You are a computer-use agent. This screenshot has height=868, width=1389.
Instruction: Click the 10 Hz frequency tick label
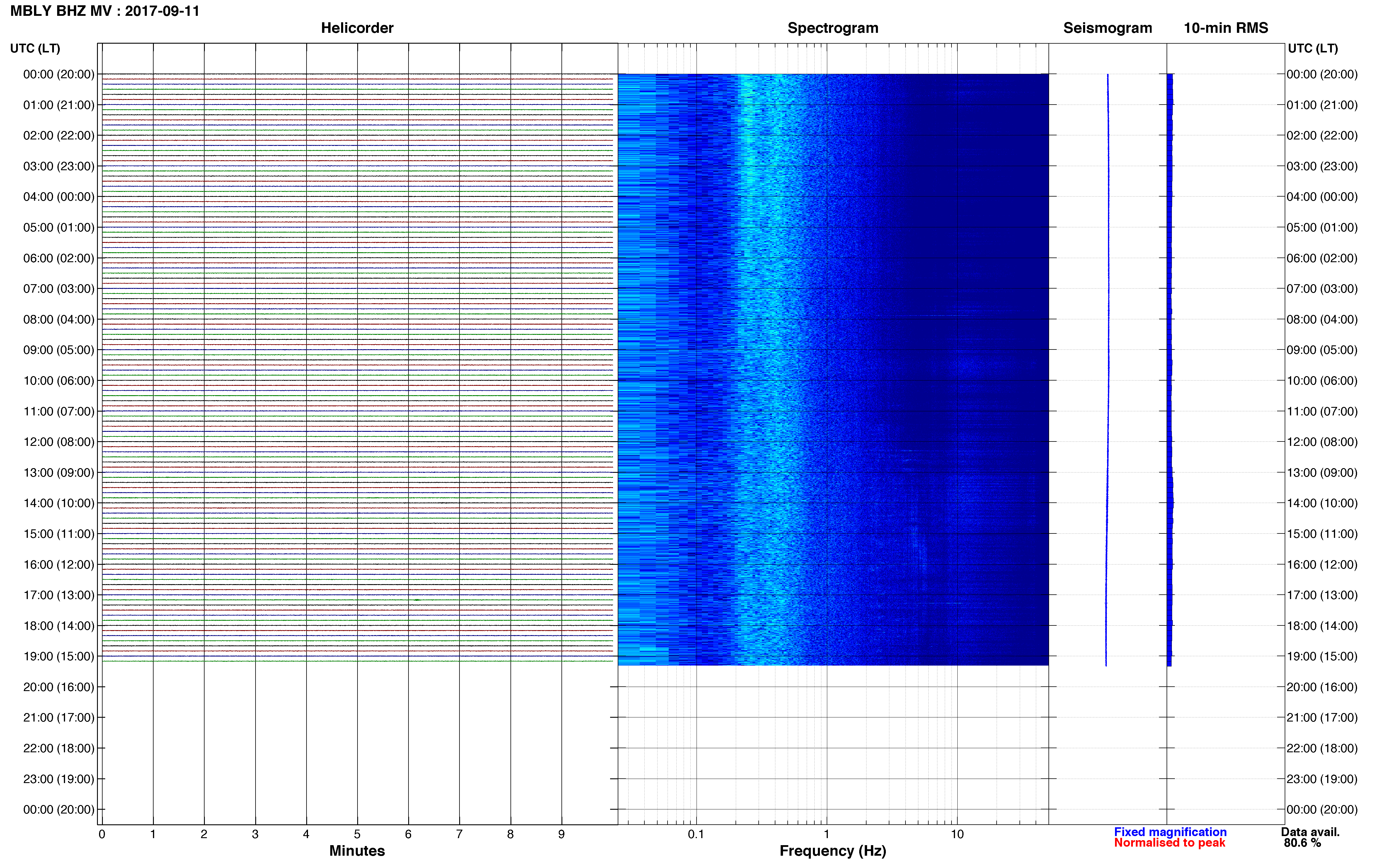pos(957,835)
